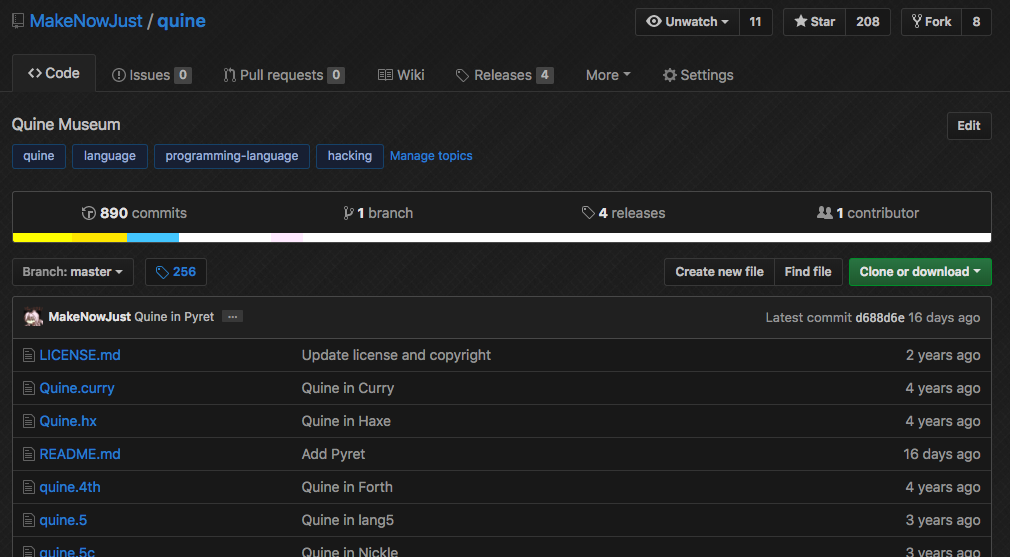
Task: Open the Clone or download dropdown
Action: (920, 272)
